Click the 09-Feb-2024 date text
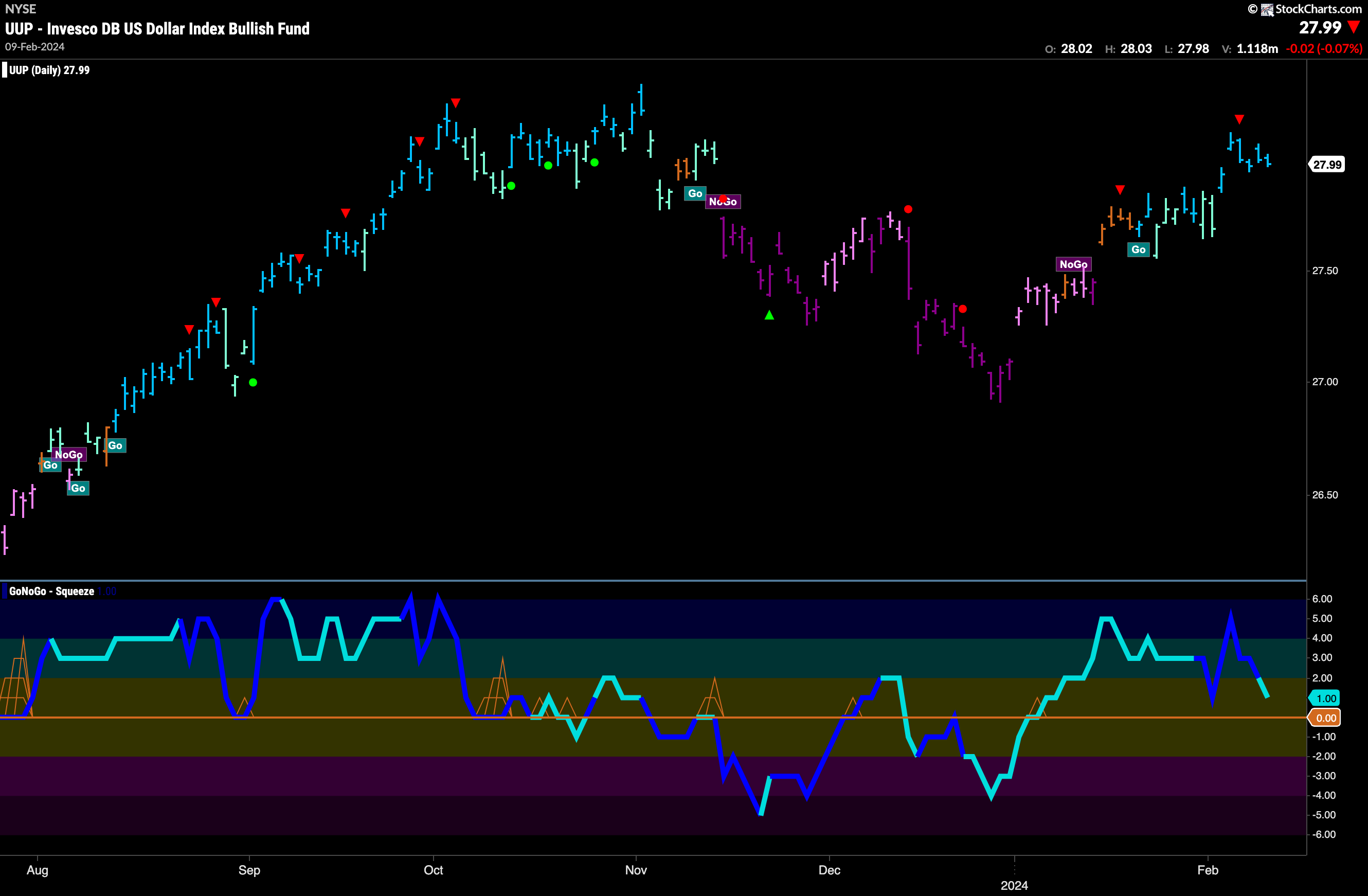The height and width of the screenshot is (896, 1368). [x=35, y=47]
